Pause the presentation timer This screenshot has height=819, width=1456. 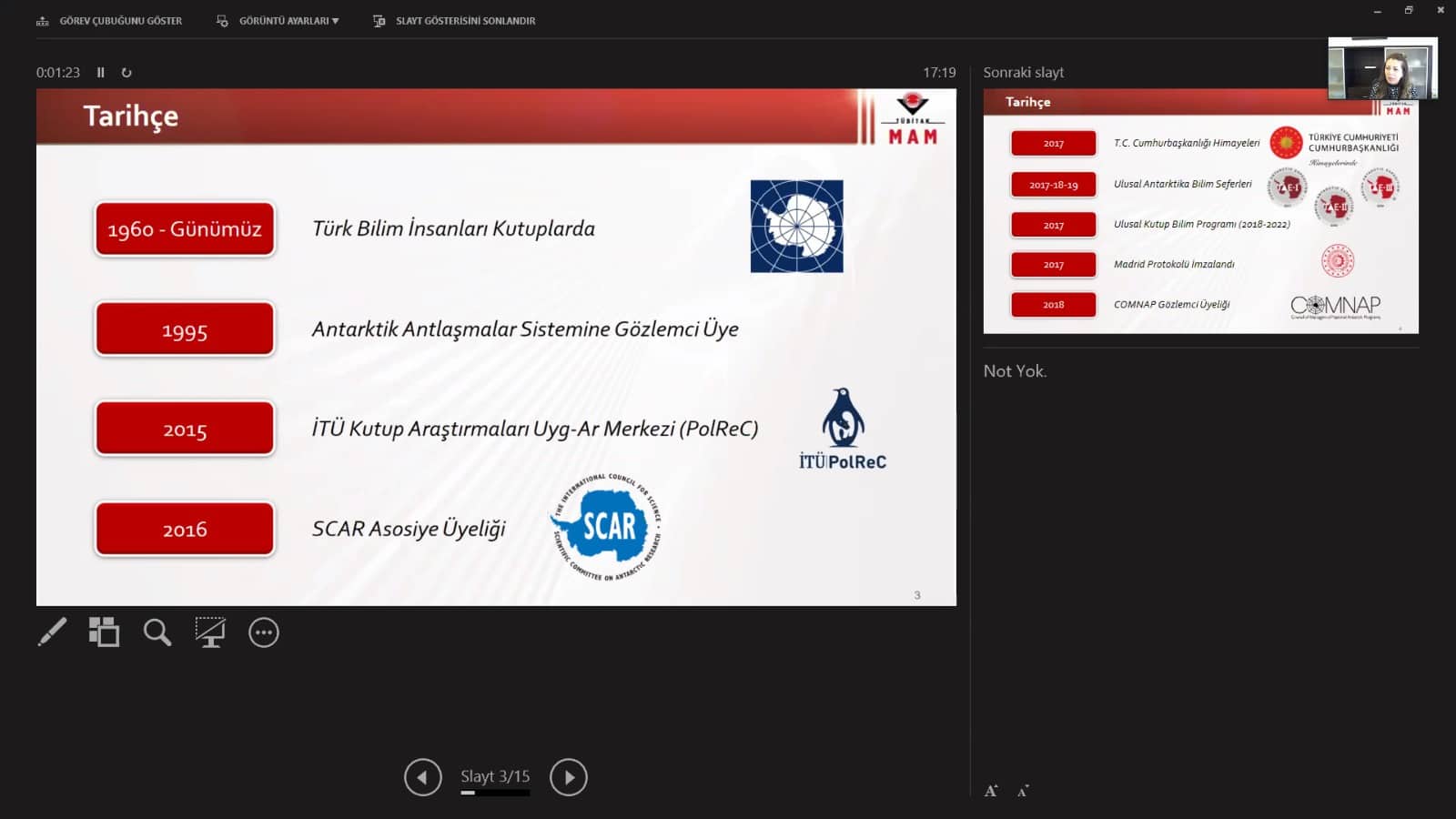(100, 72)
